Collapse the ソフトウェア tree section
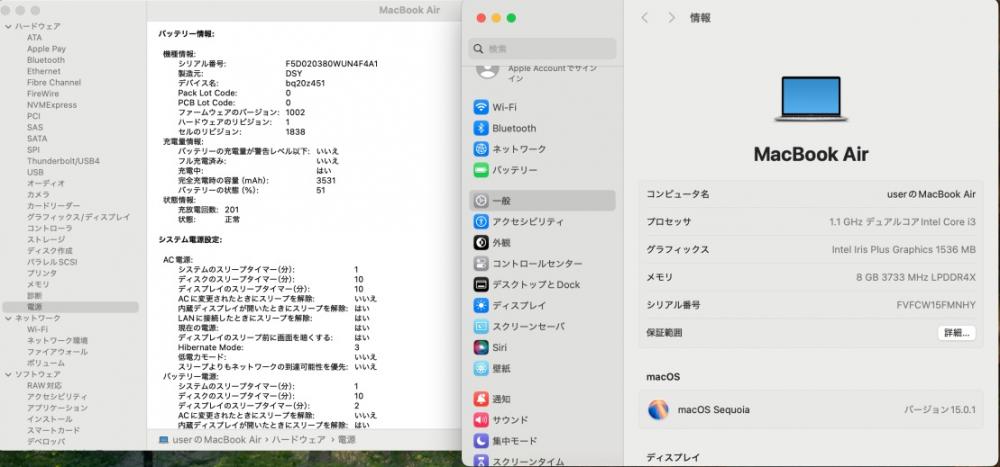Image resolution: width=1000 pixels, height=467 pixels. 8,374
